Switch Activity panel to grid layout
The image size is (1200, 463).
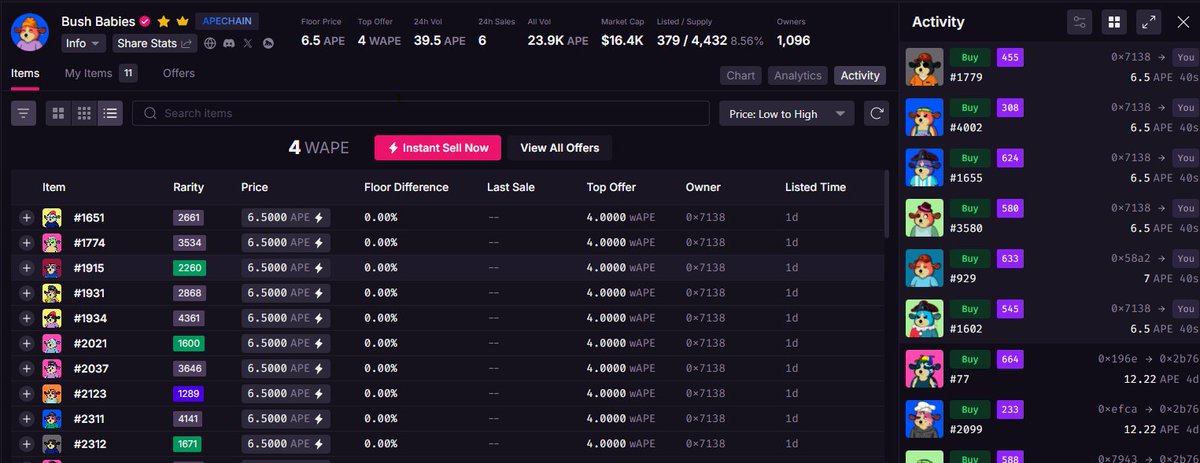[x=1113, y=22]
